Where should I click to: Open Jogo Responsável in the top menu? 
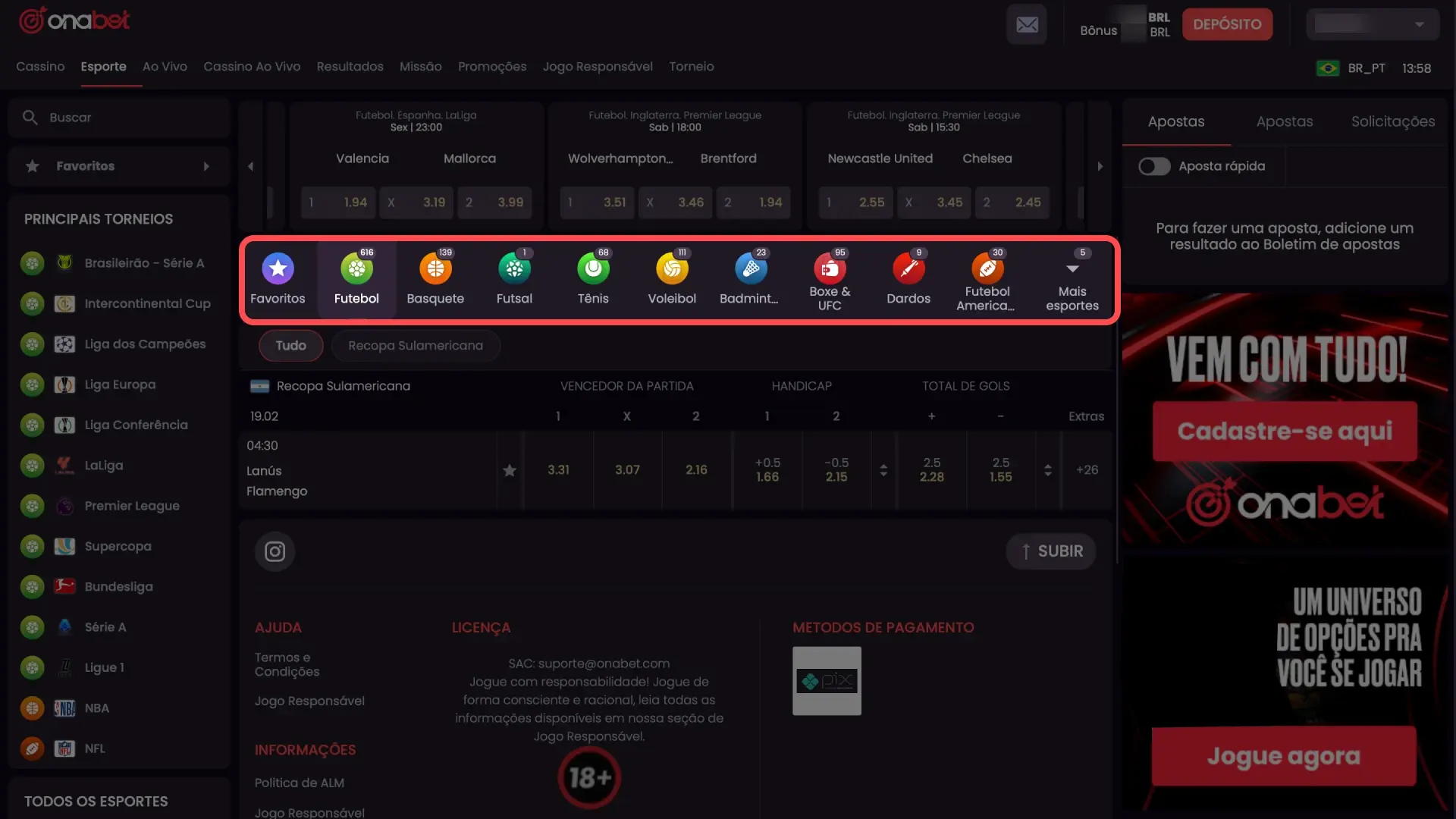[598, 67]
